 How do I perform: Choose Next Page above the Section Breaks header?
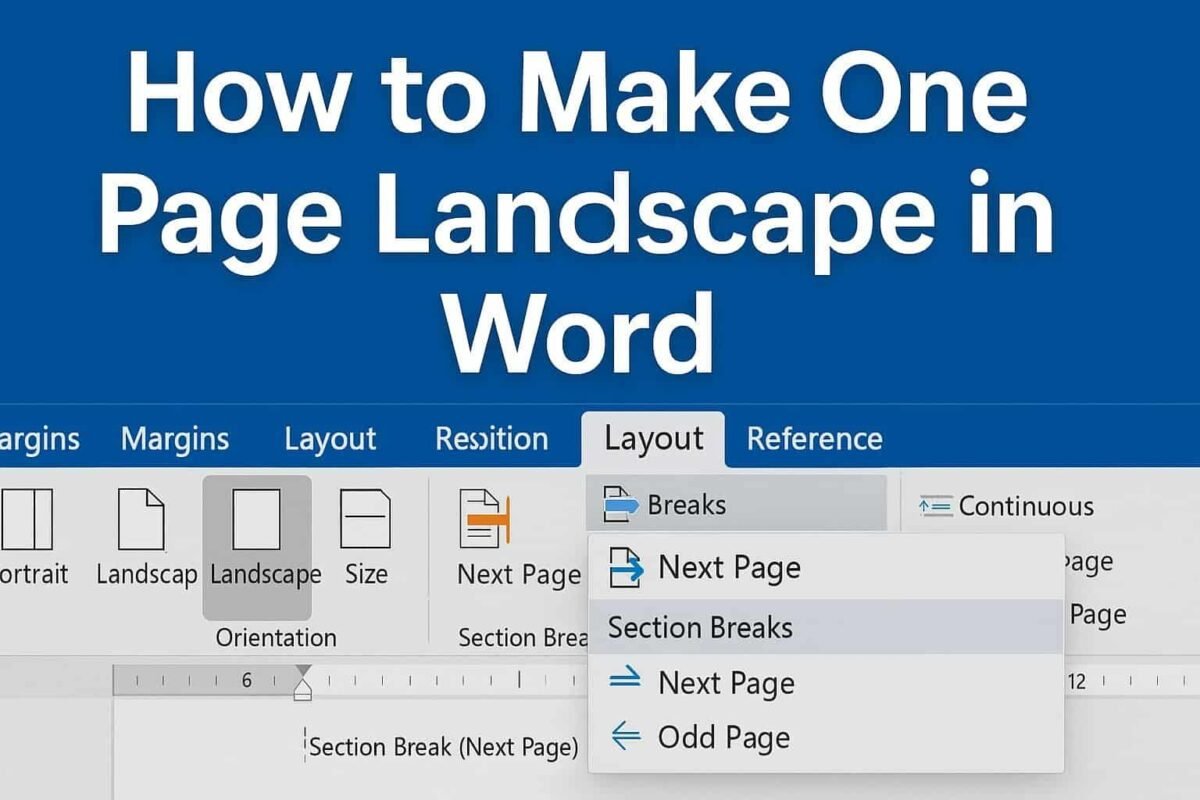[729, 568]
